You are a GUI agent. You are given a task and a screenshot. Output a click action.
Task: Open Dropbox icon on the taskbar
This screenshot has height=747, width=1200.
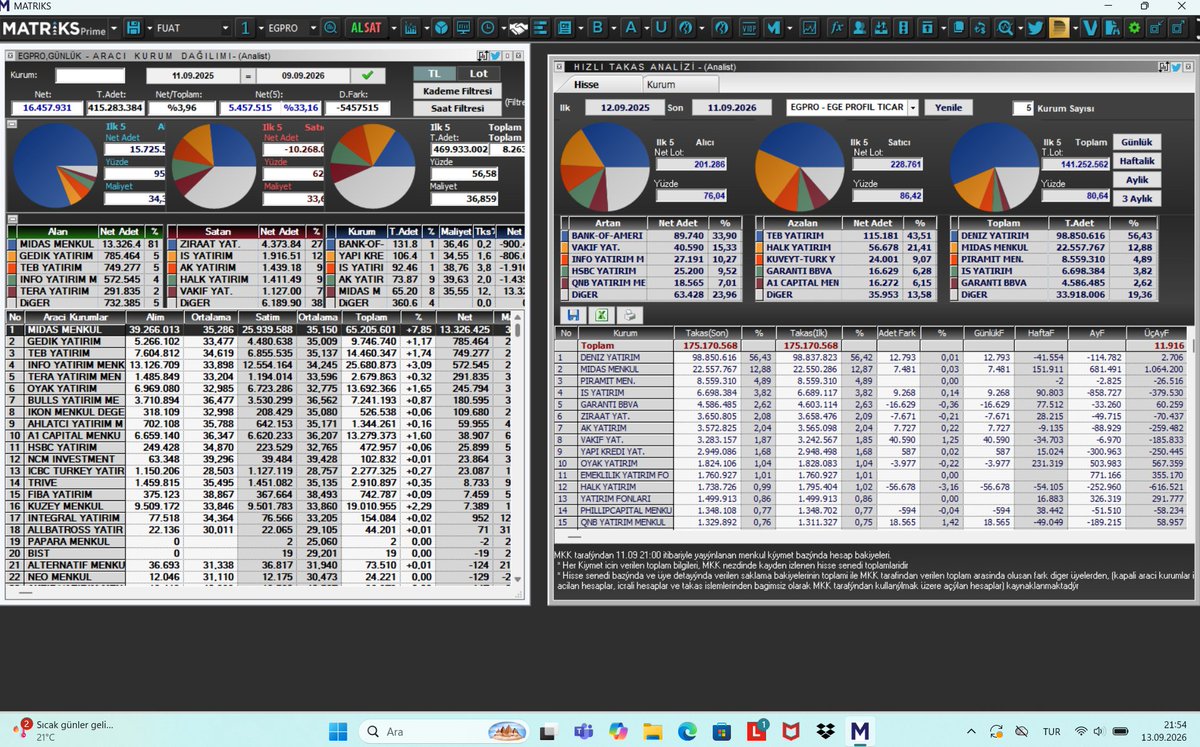coord(824,731)
